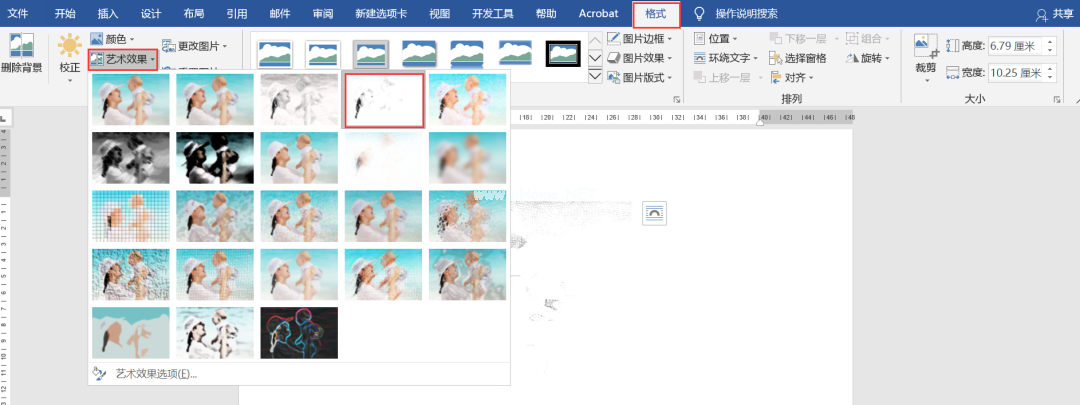Click the 高度 height input field
Image resolution: width=1080 pixels, height=405 pixels.
(1017, 46)
